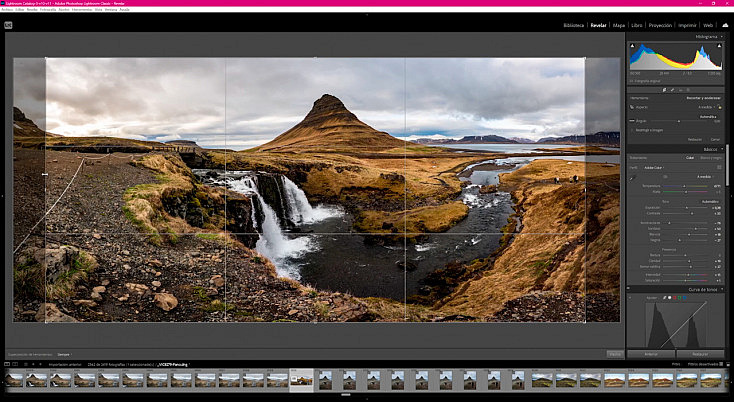Select the healing brush tool icon

(x=672, y=90)
